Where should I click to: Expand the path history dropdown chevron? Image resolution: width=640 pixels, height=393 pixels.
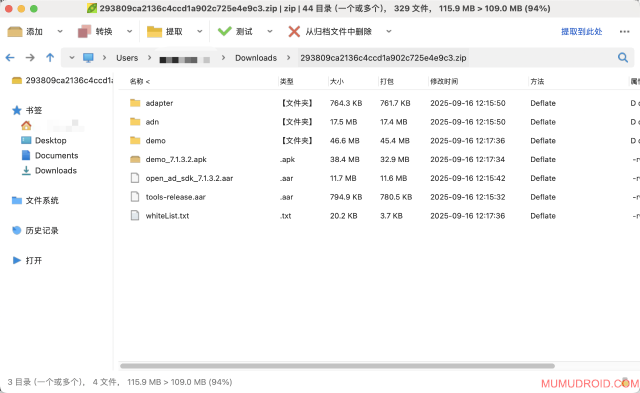pos(72,58)
